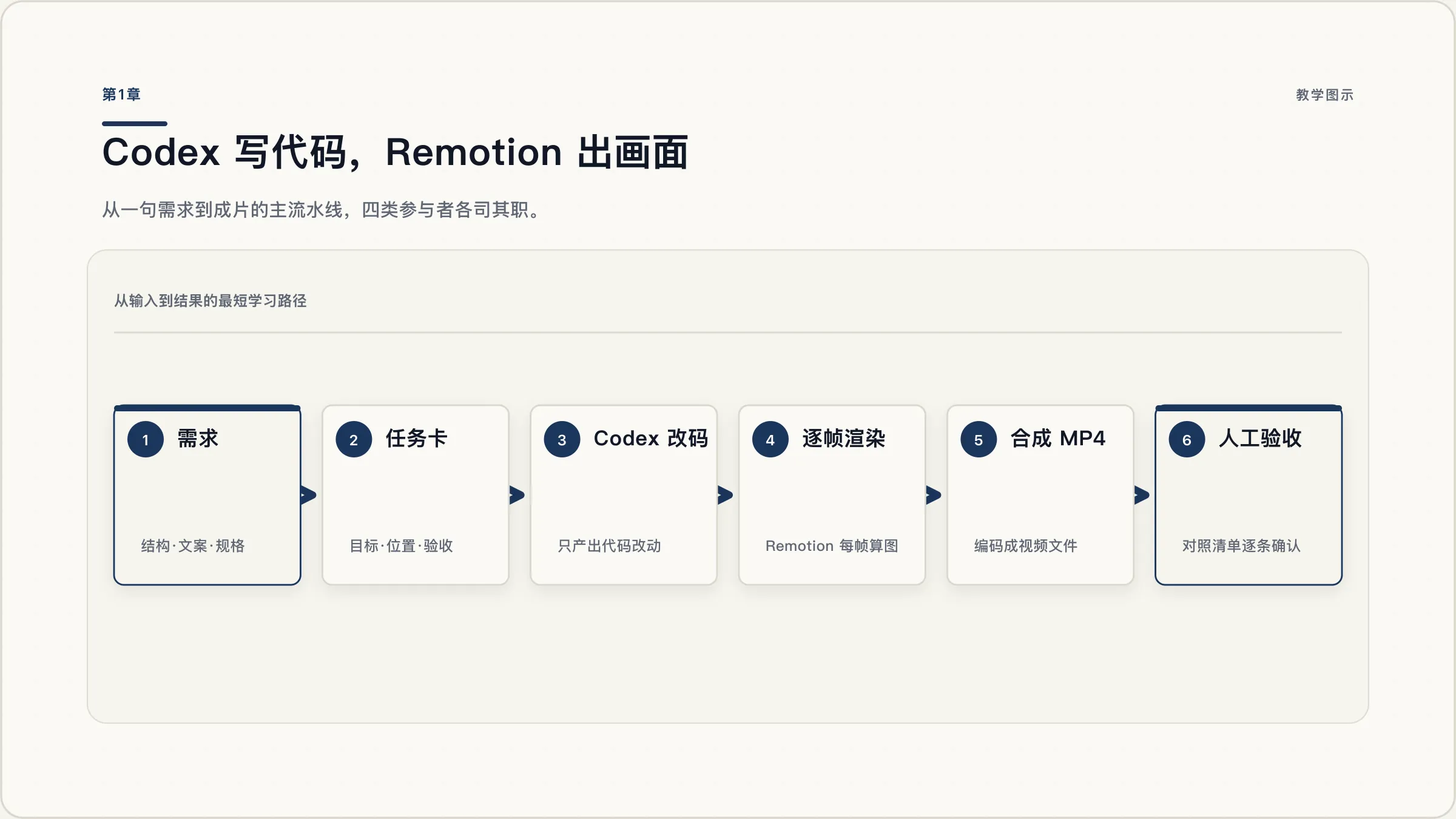
Task: Select the 逐帧渲染 card title
Action: point(844,438)
